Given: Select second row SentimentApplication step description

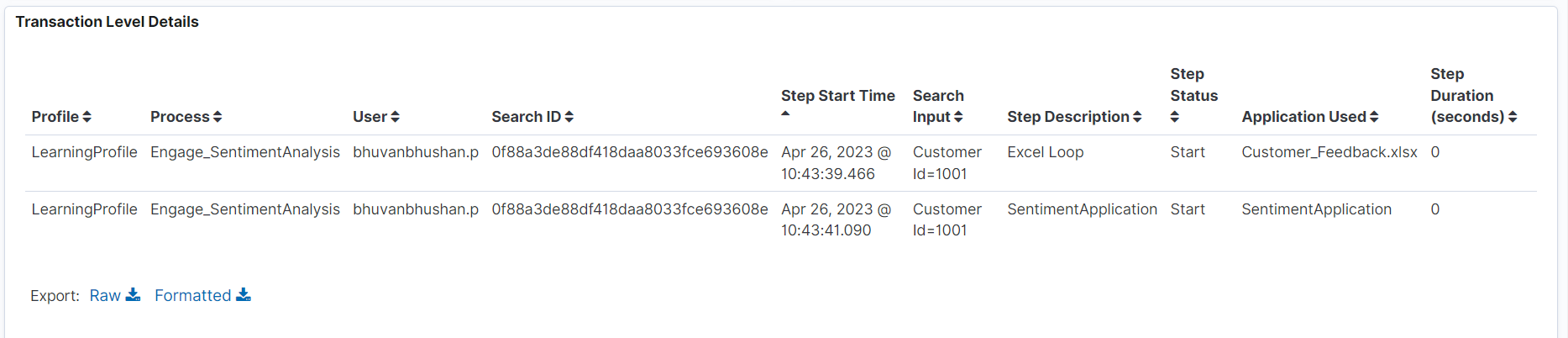Looking at the screenshot, I should tap(1083, 209).
